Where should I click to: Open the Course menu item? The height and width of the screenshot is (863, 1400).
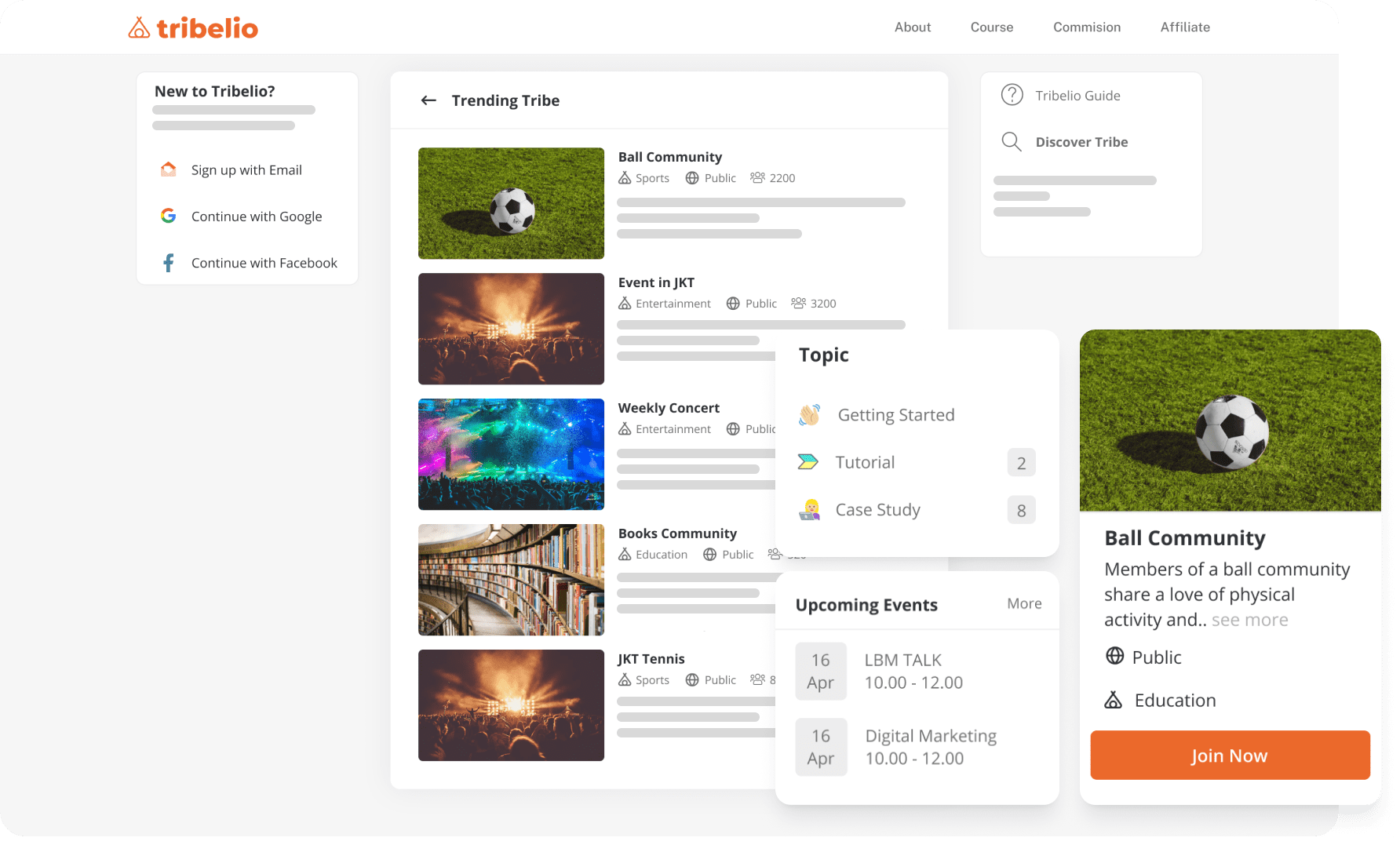991,27
